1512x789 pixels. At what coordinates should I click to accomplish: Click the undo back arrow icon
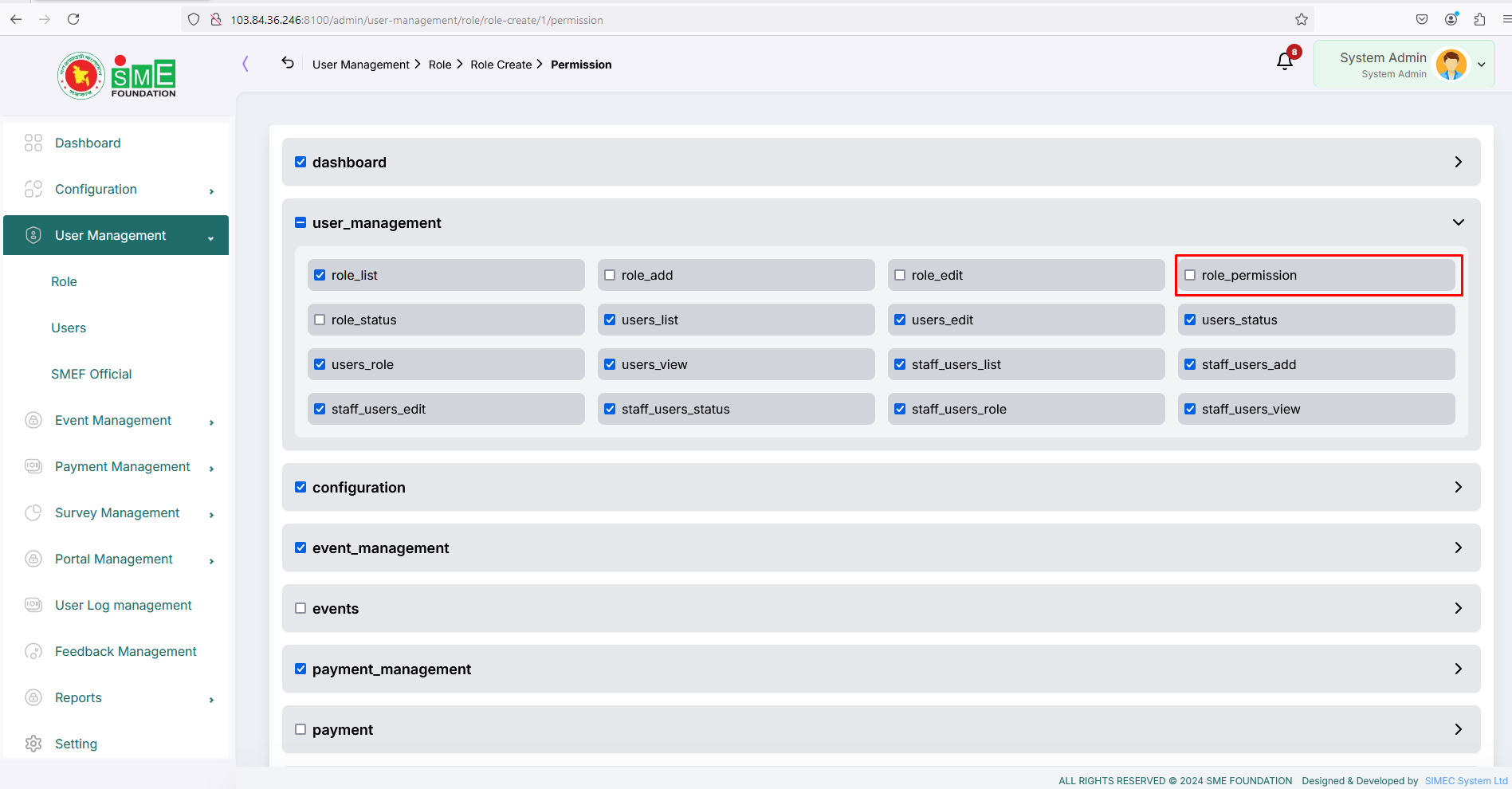coord(288,63)
